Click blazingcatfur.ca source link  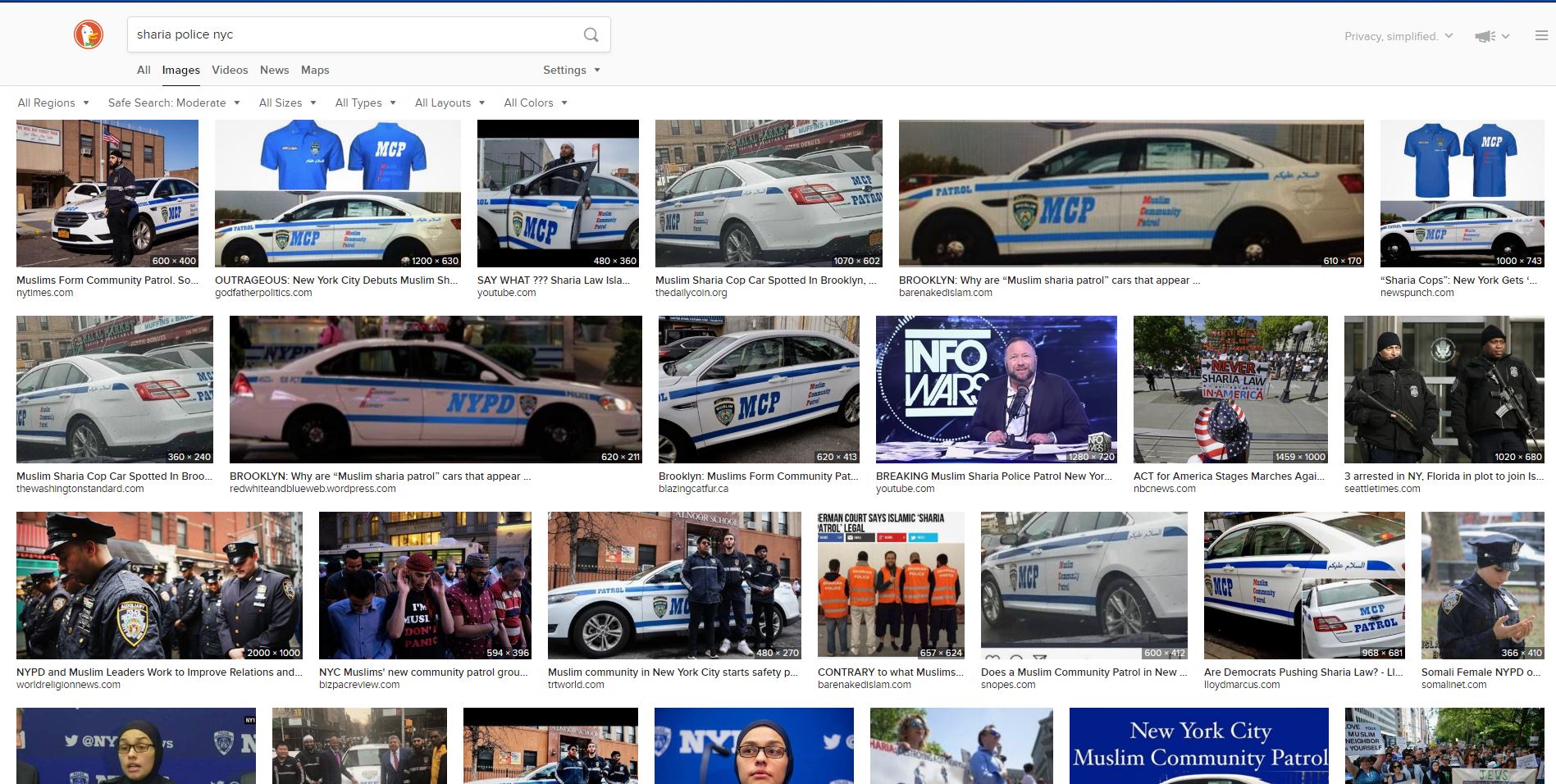click(693, 489)
